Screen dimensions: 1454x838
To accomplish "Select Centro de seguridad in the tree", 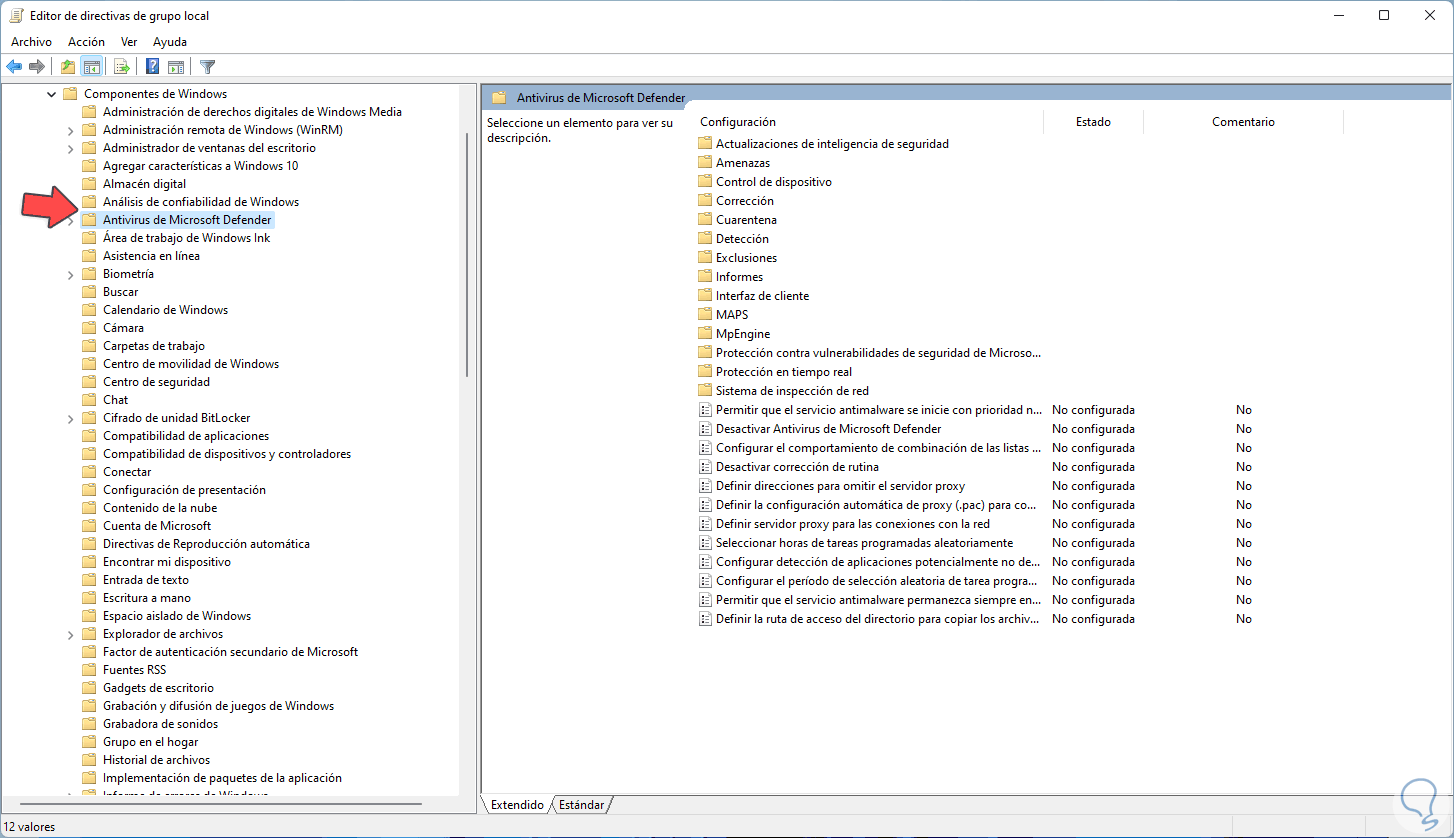I will [x=156, y=382].
